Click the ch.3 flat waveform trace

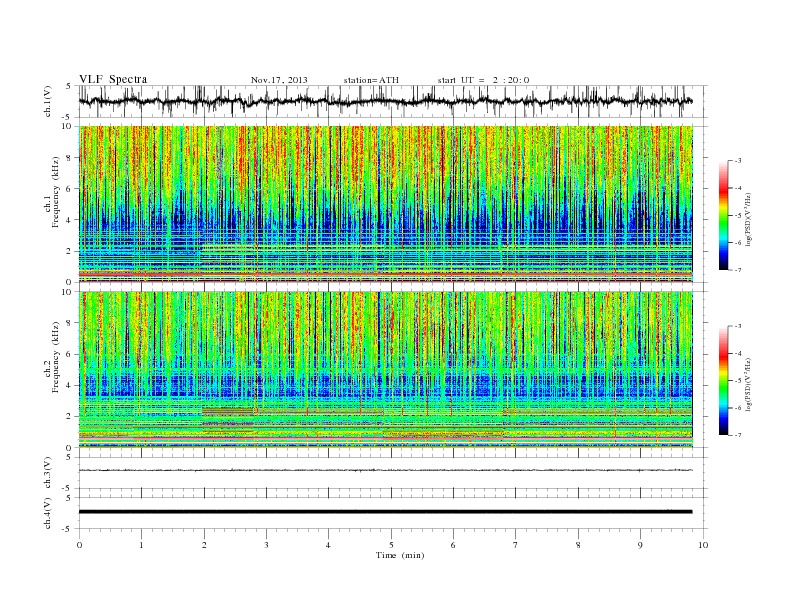pos(386,470)
